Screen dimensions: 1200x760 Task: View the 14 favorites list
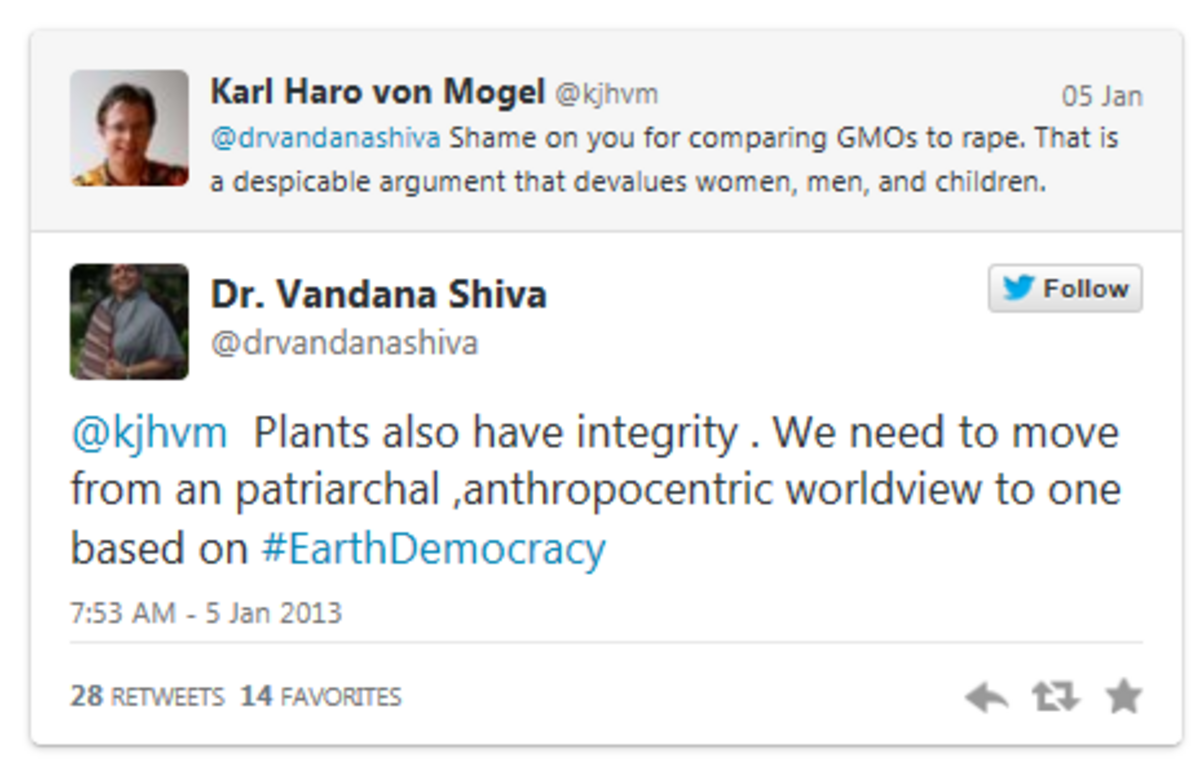tap(320, 696)
